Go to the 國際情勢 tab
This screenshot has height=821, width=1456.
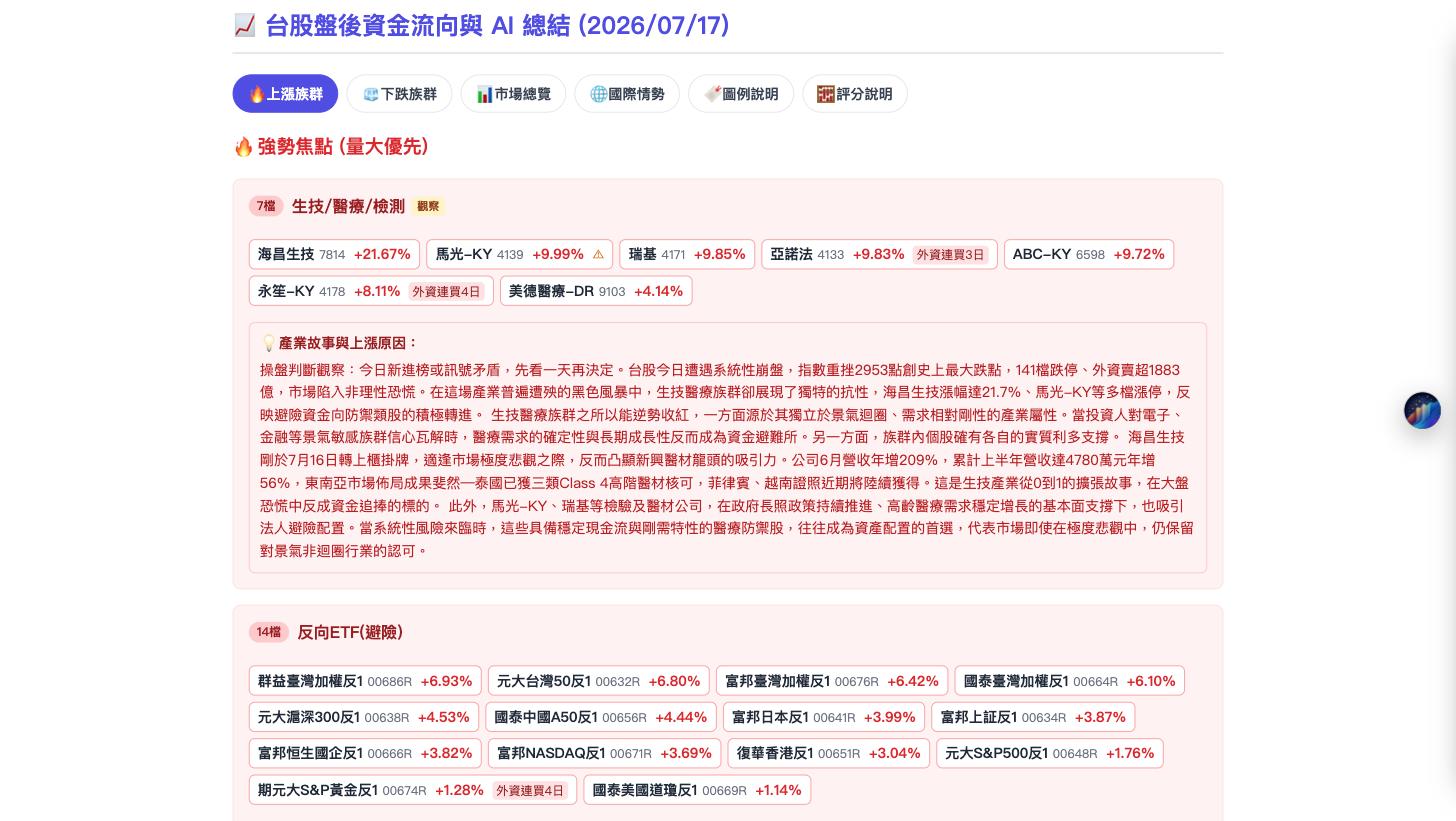[627, 94]
